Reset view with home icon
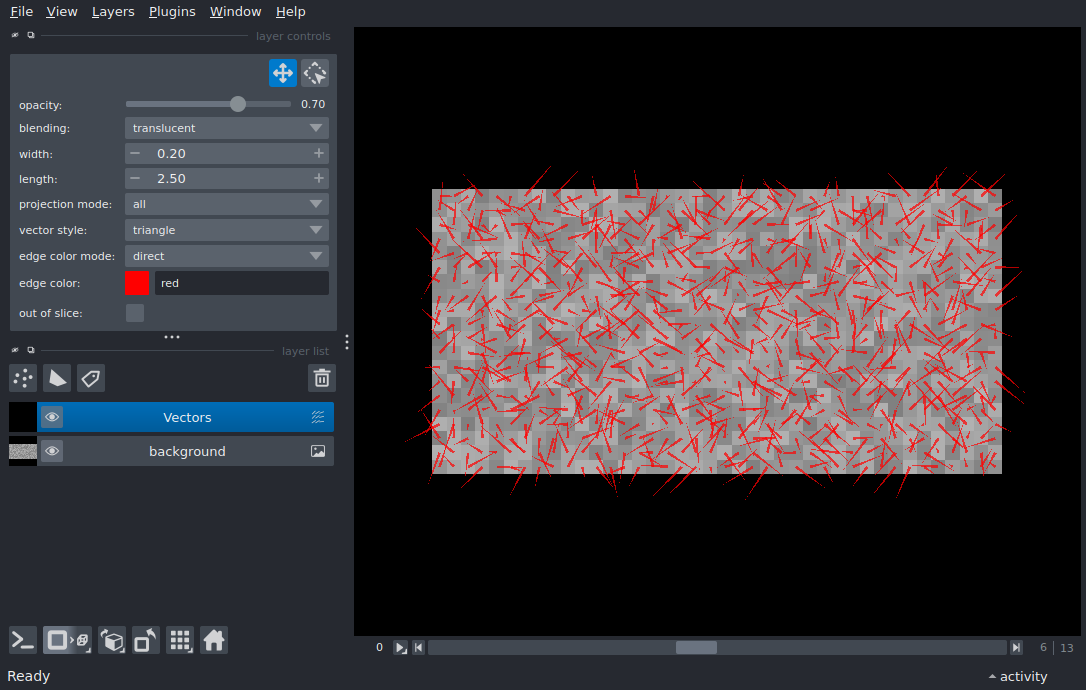Image resolution: width=1086 pixels, height=690 pixels. click(x=214, y=640)
